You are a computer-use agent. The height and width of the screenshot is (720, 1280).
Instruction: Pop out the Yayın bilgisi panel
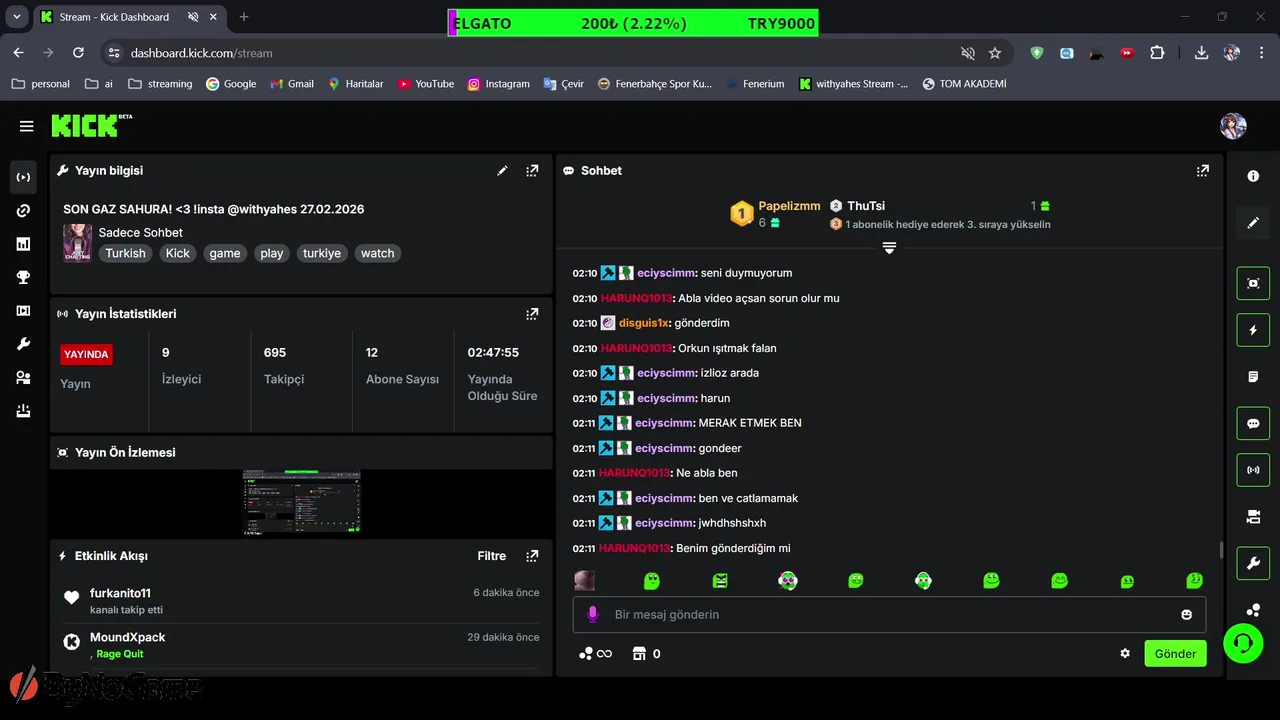click(532, 171)
